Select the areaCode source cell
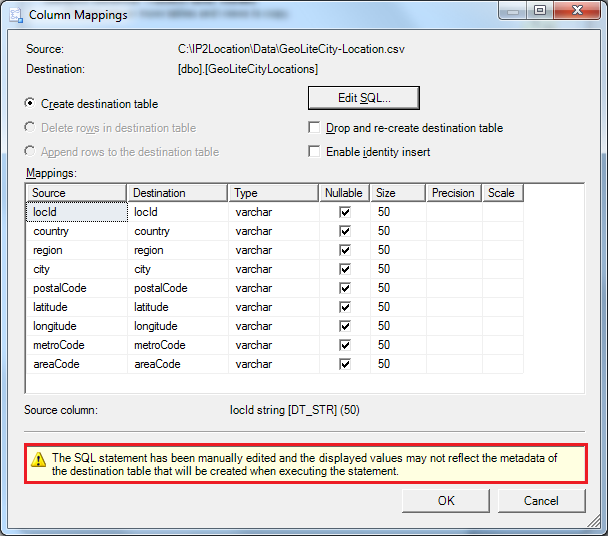The height and width of the screenshot is (536, 608). (77, 364)
